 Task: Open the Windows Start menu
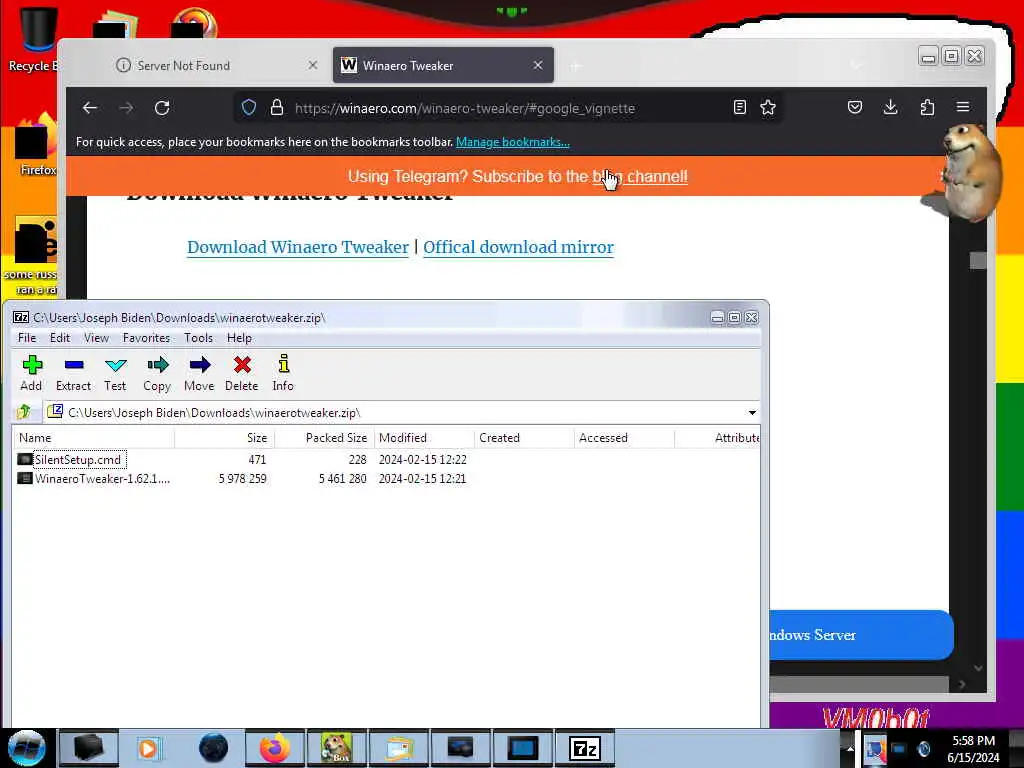(x=26, y=748)
